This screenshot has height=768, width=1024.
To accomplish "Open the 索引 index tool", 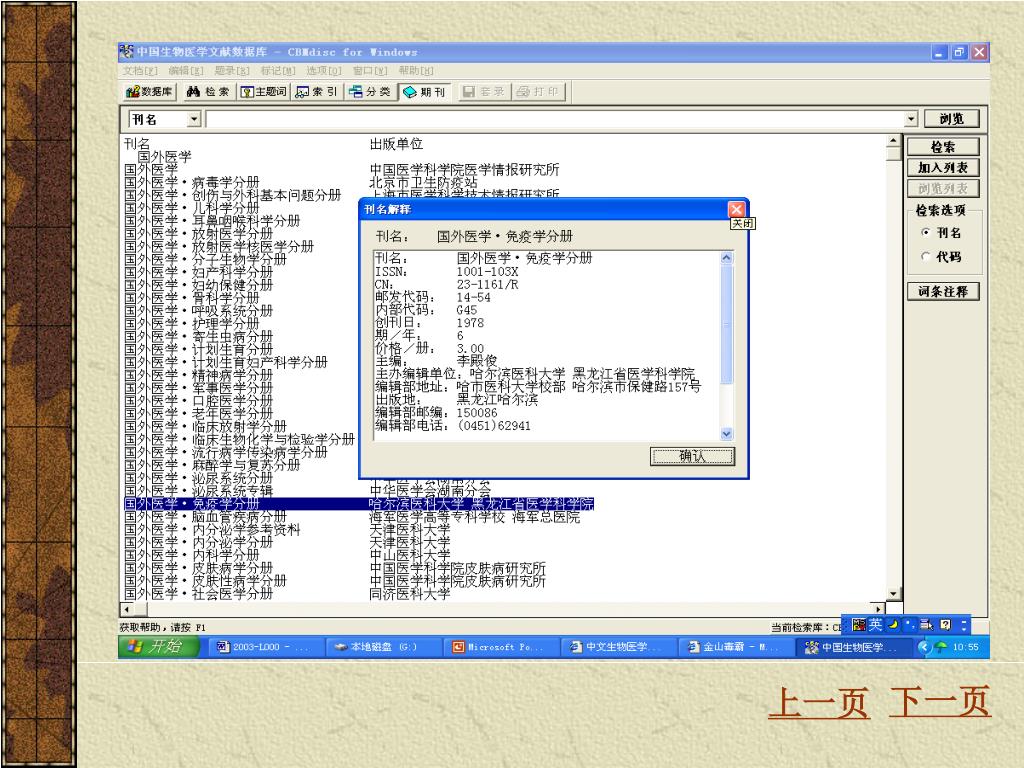I will coord(317,92).
